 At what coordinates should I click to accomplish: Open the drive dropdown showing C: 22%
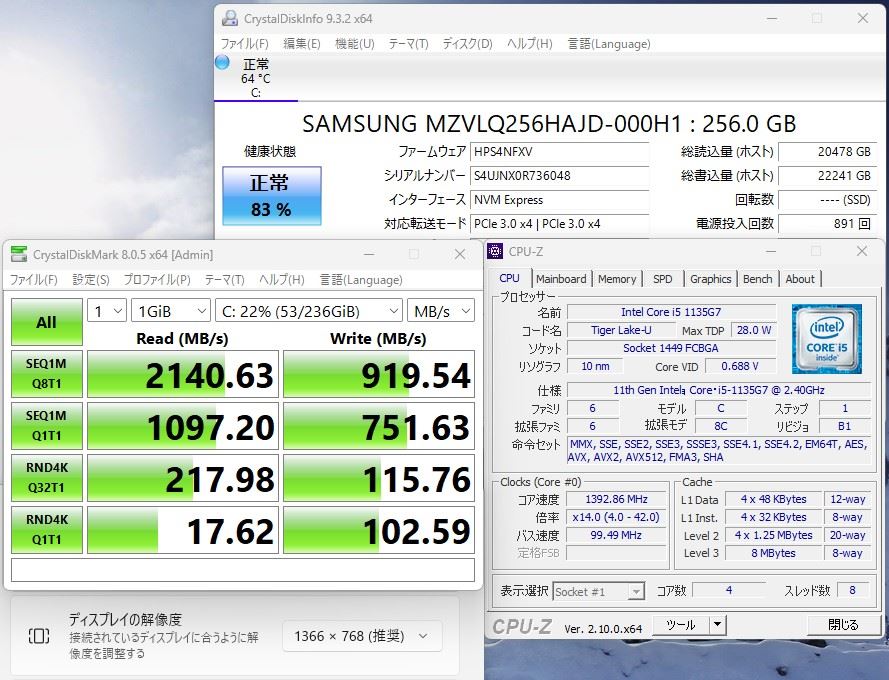309,311
